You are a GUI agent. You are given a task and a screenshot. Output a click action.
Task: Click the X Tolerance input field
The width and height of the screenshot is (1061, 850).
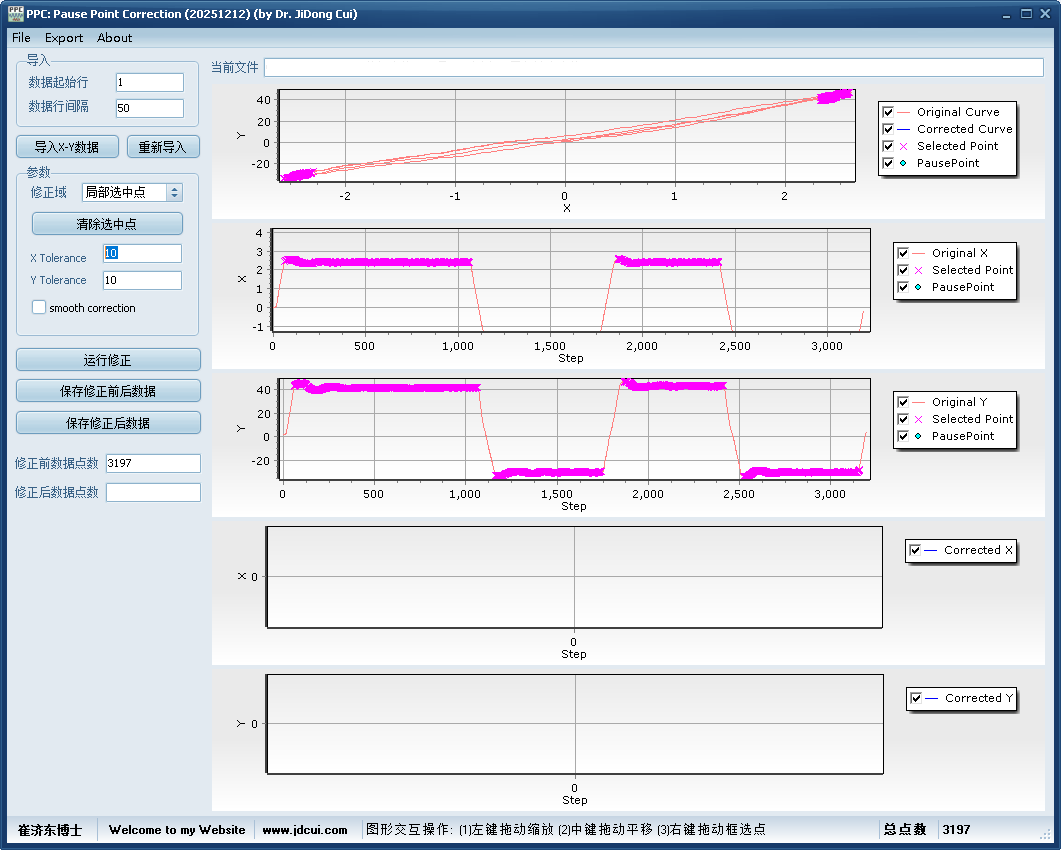point(142,254)
